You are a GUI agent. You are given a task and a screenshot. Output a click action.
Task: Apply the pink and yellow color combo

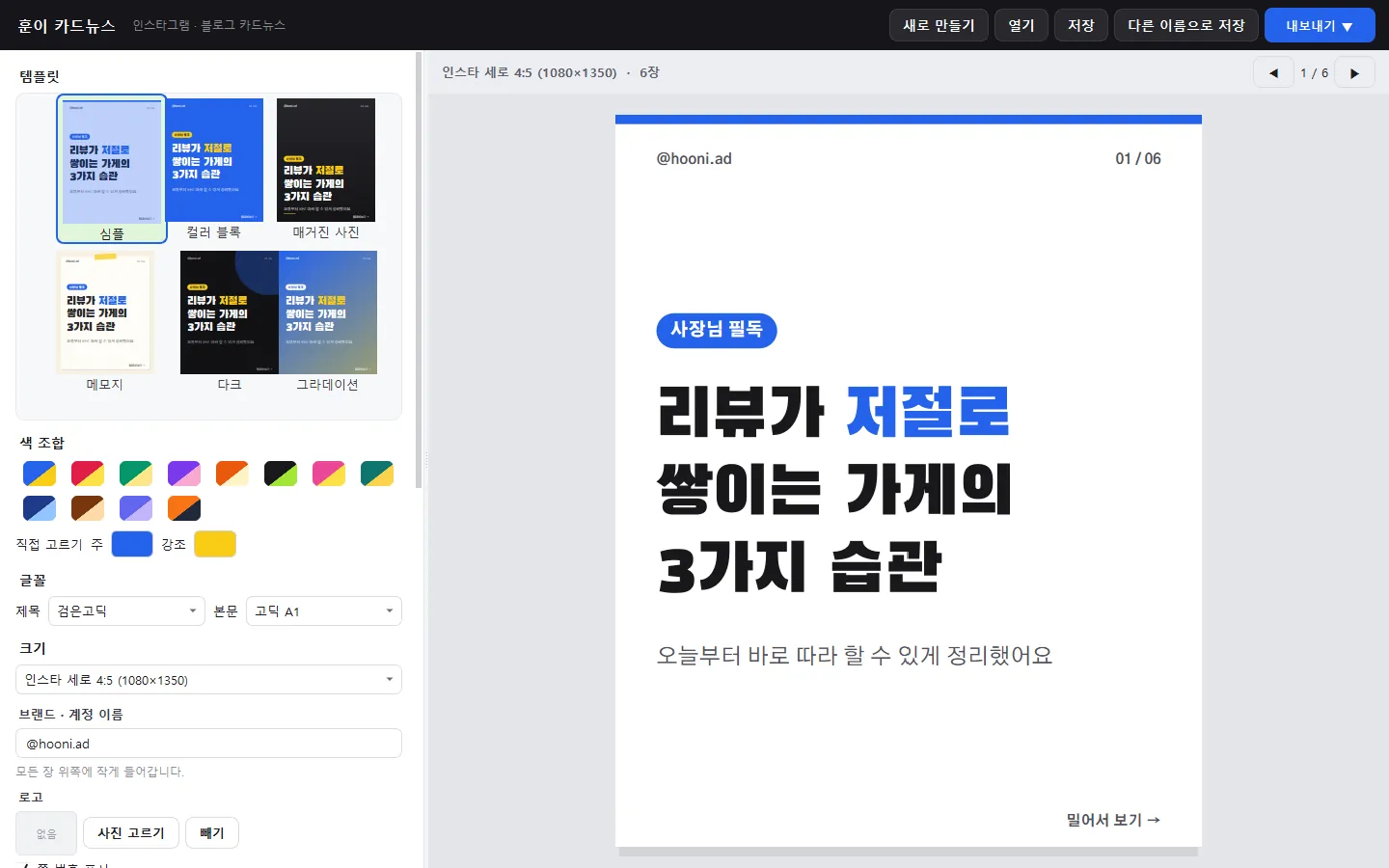pyautogui.click(x=329, y=474)
